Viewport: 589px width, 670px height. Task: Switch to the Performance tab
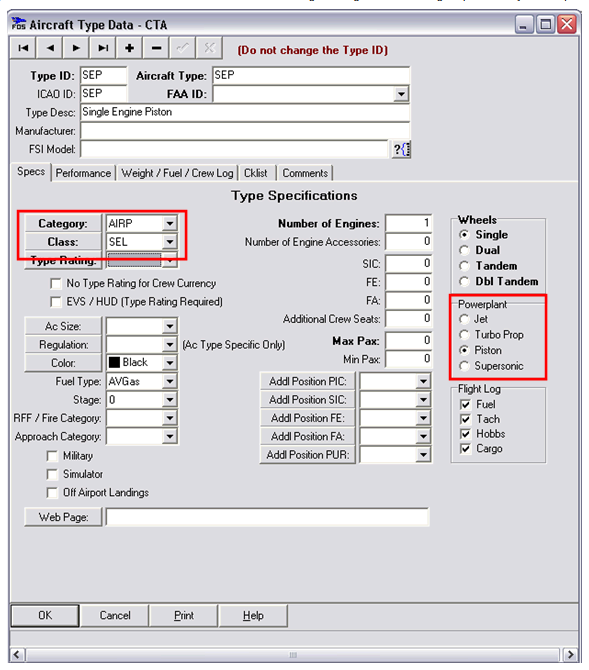coord(83,173)
